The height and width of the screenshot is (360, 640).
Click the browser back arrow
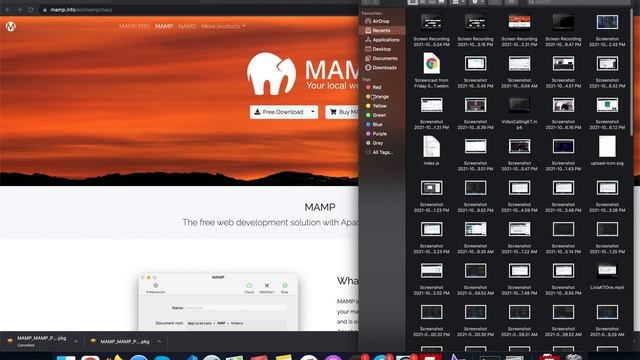point(8,9)
